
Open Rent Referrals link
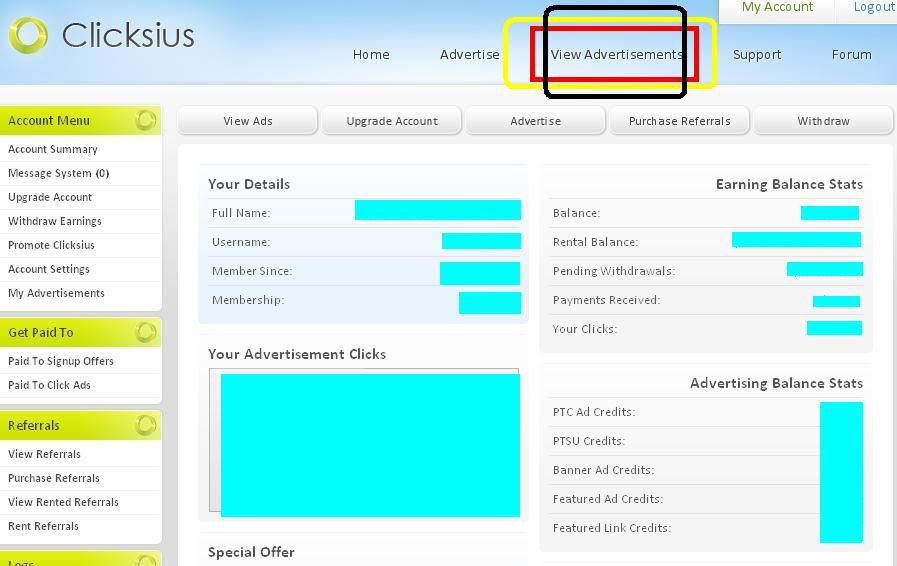pos(43,526)
